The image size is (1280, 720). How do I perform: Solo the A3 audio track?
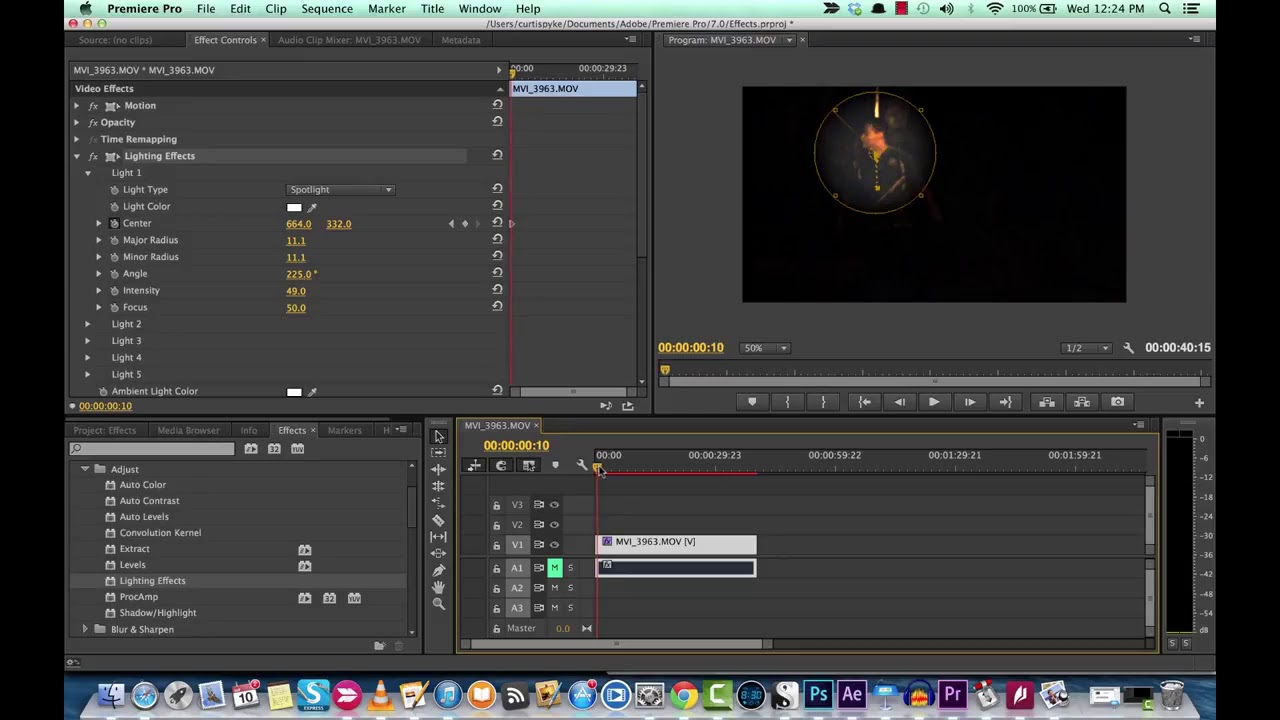pos(570,608)
